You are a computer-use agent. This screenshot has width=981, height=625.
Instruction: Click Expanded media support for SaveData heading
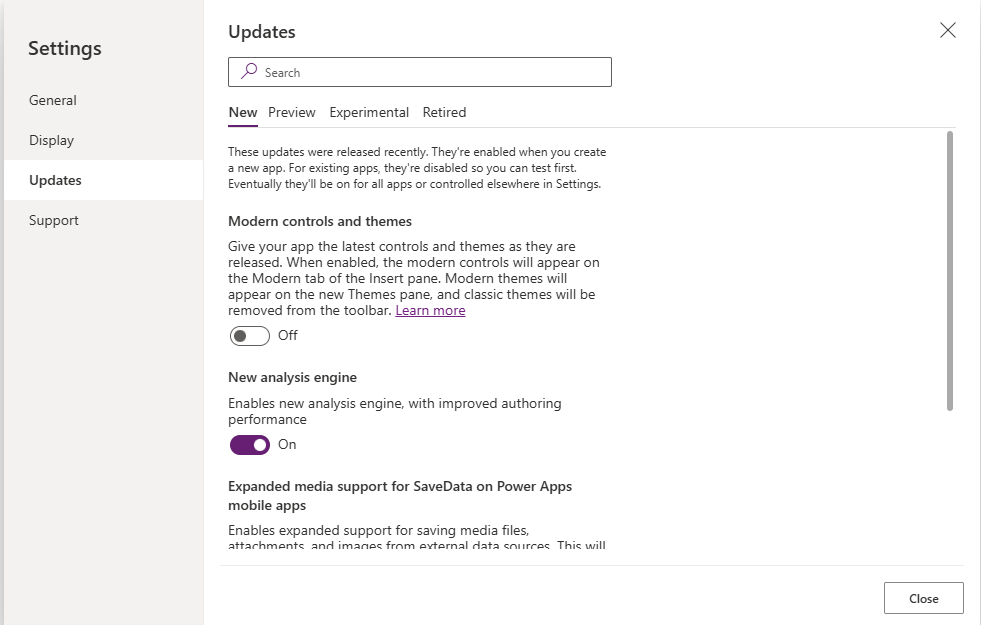[x=400, y=495]
